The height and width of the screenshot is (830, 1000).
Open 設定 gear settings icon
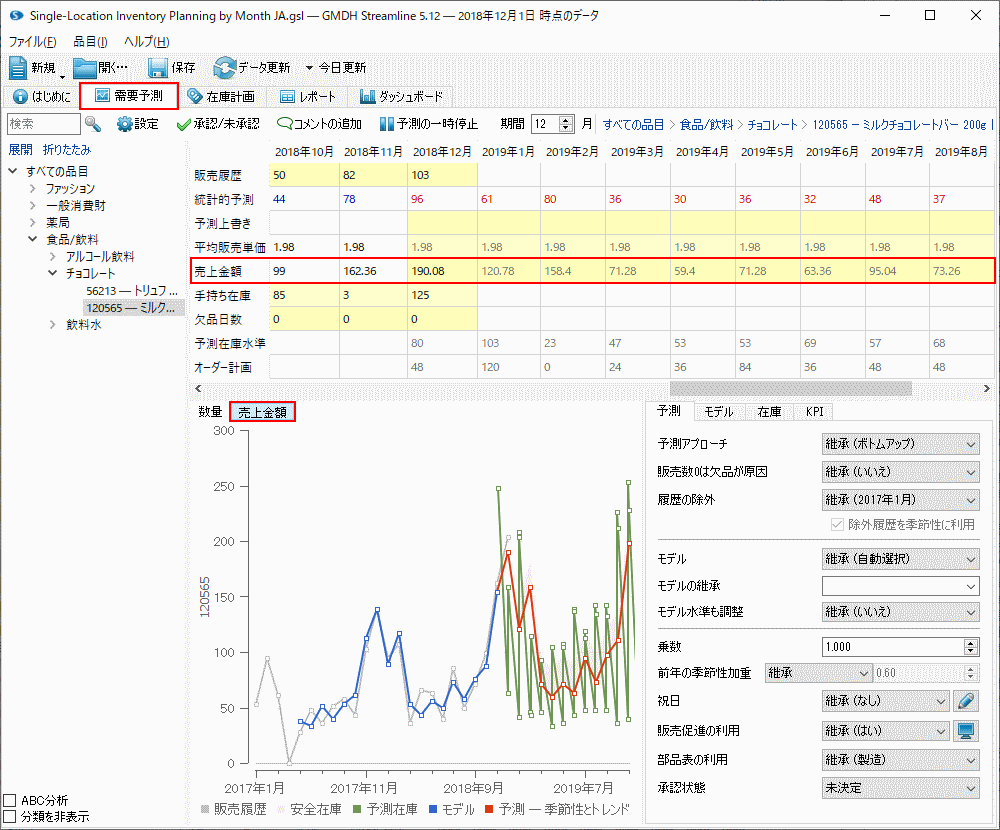[x=125, y=124]
